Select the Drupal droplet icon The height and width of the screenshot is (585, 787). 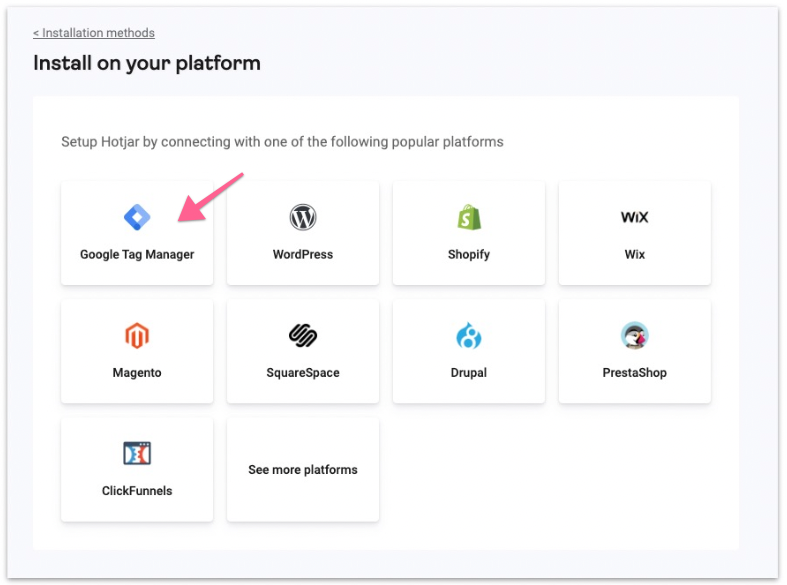[469, 336]
